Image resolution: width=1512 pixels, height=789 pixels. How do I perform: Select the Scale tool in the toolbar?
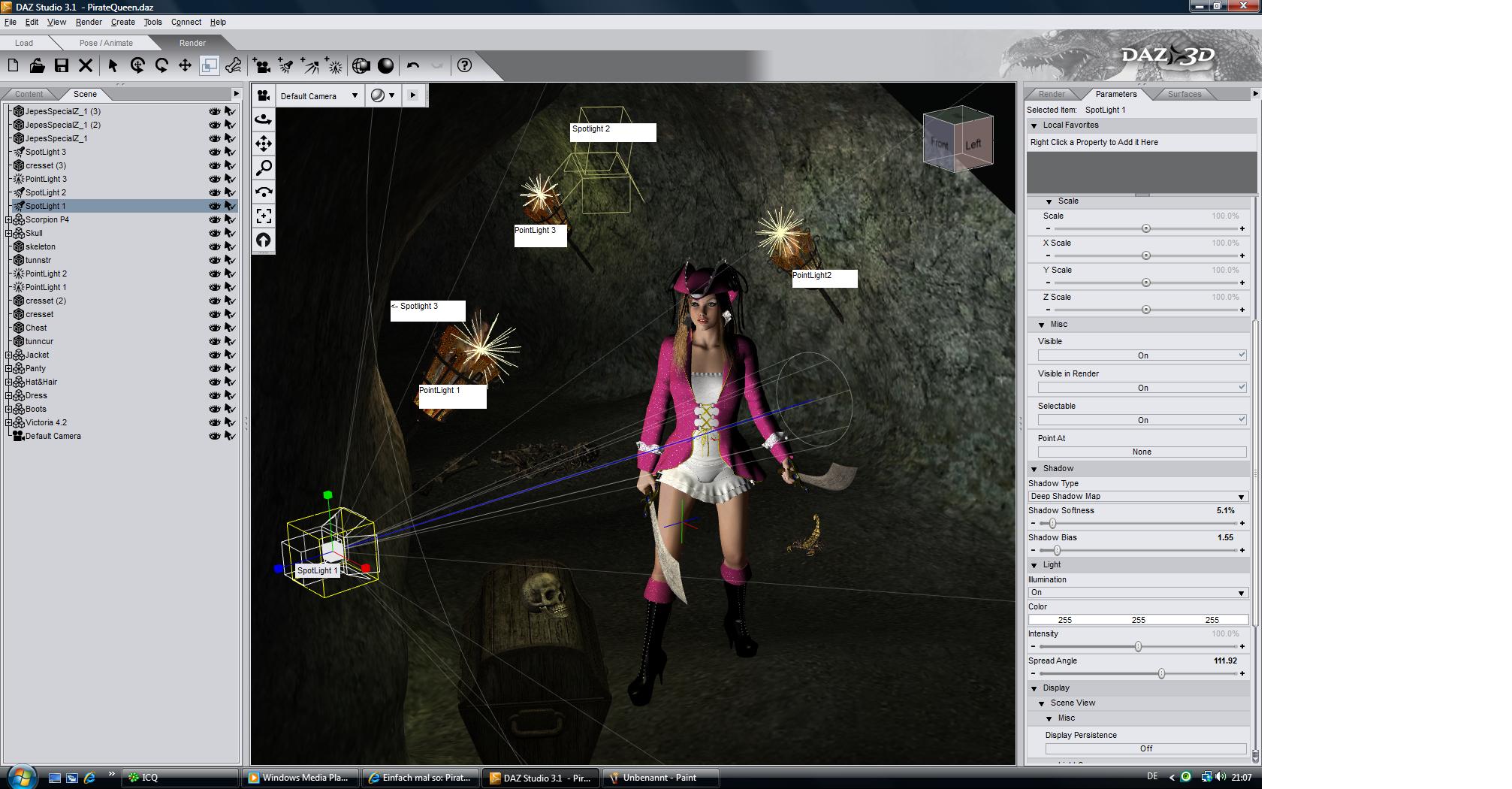(x=209, y=66)
